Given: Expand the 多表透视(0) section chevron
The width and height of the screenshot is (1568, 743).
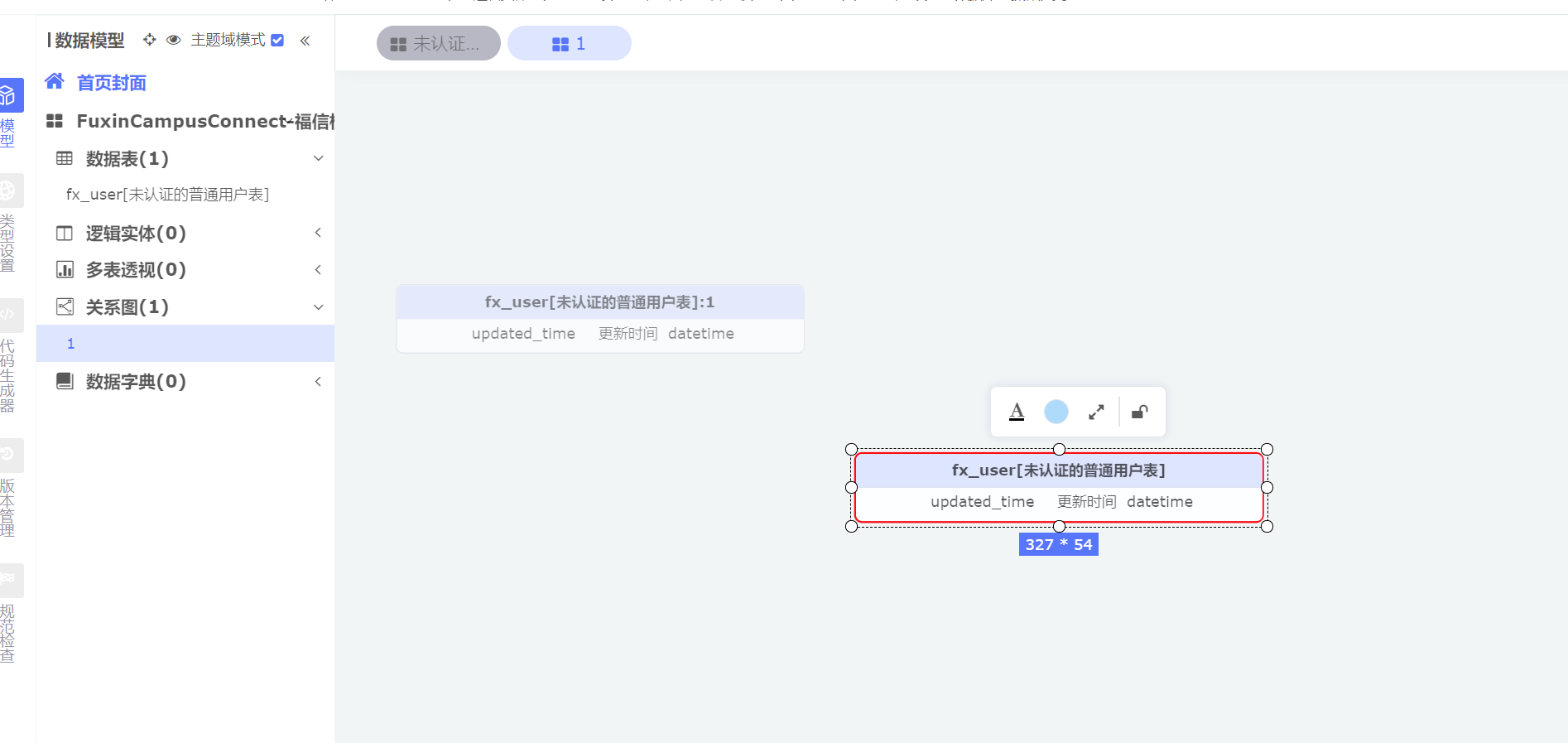Looking at the screenshot, I should click(x=318, y=270).
